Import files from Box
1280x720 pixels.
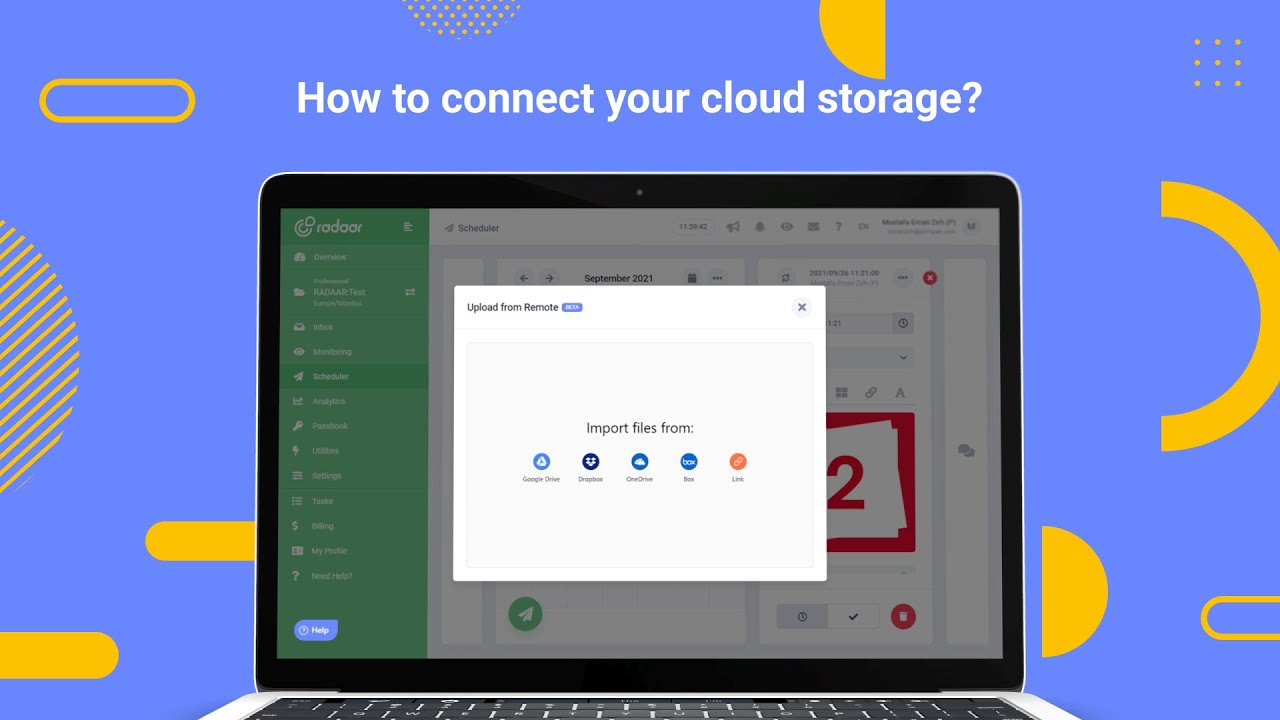point(689,467)
